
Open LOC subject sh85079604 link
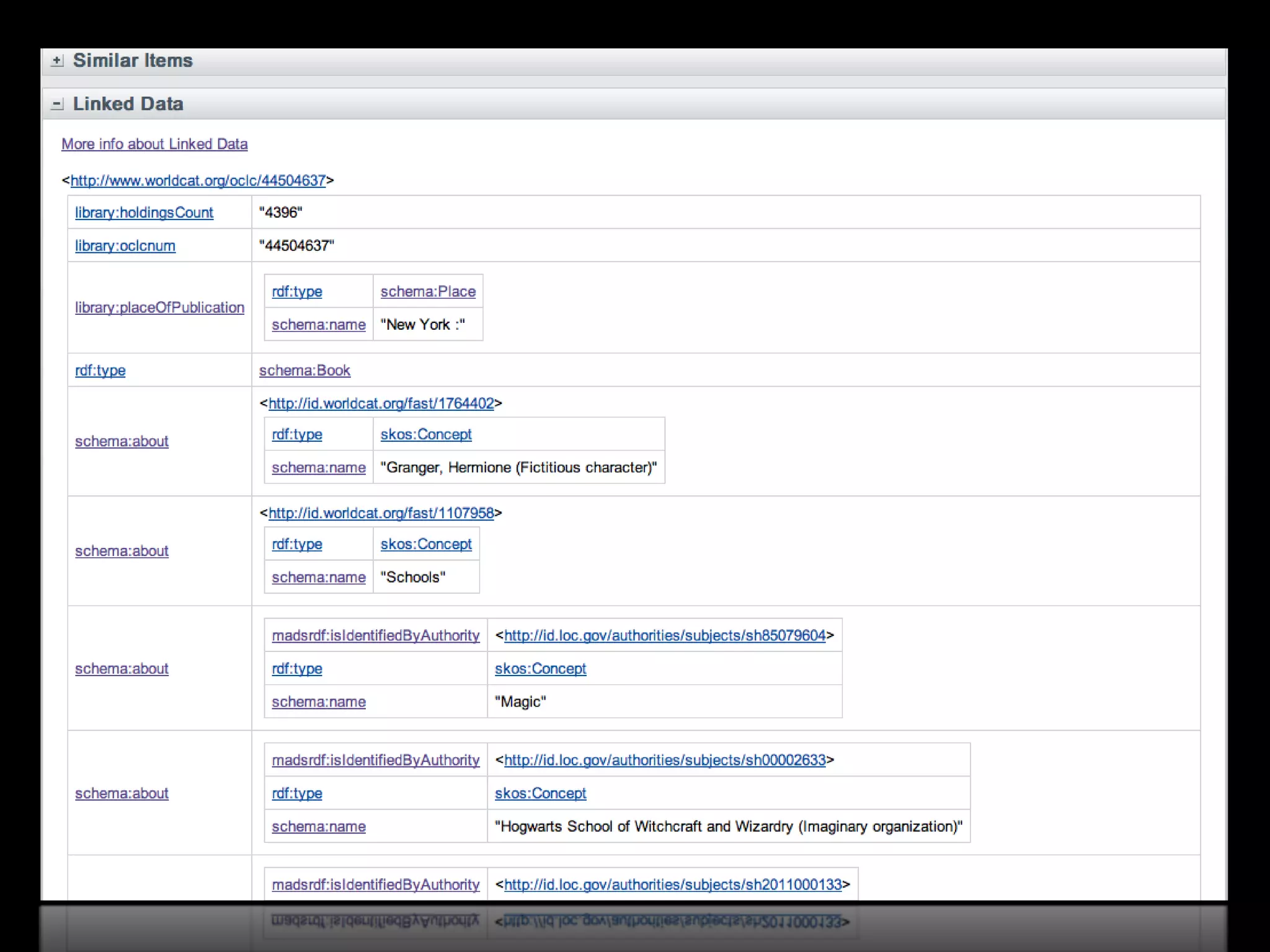(665, 635)
